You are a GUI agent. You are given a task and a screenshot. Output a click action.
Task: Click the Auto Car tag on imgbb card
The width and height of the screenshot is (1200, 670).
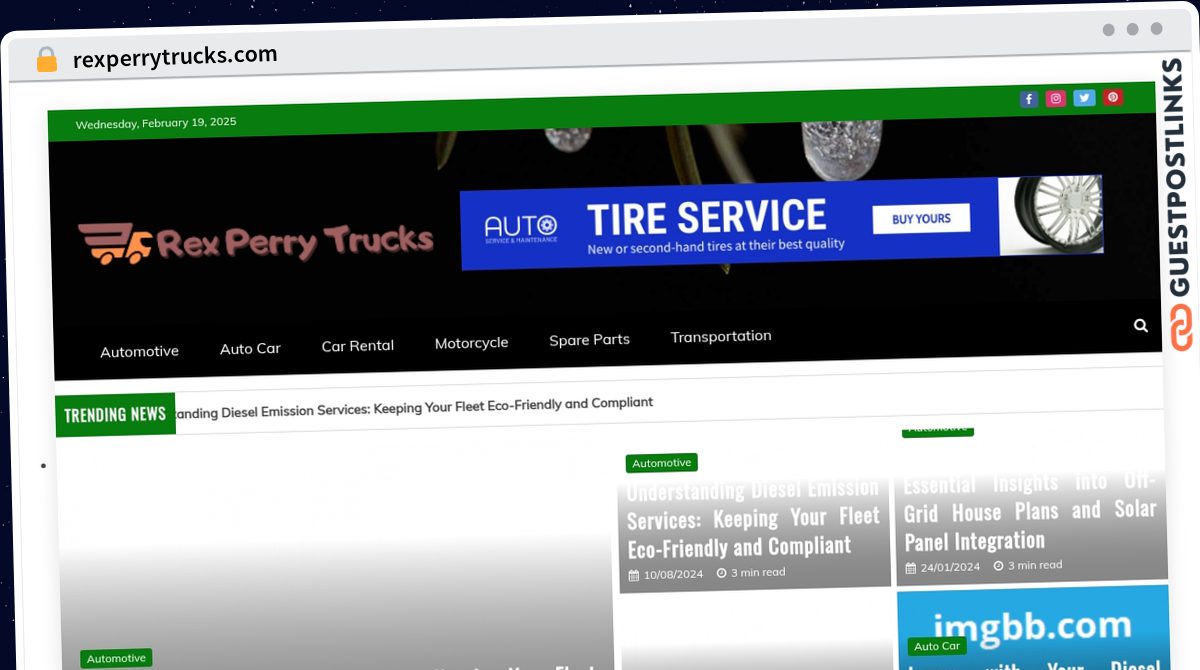(938, 646)
